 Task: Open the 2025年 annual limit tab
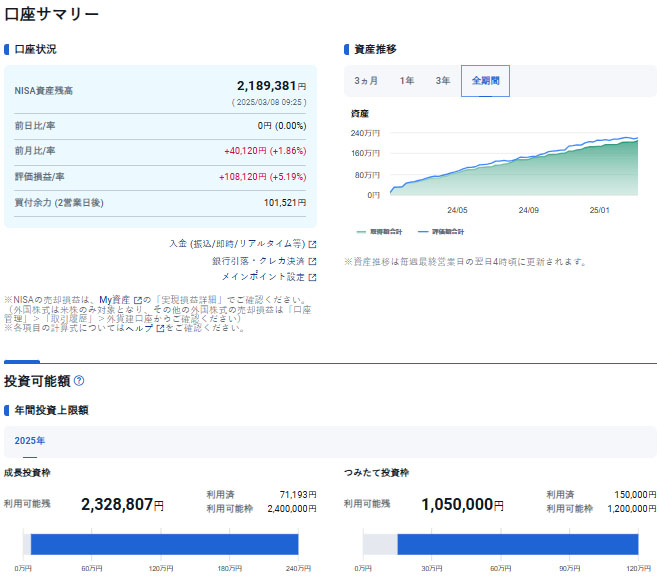pos(30,441)
